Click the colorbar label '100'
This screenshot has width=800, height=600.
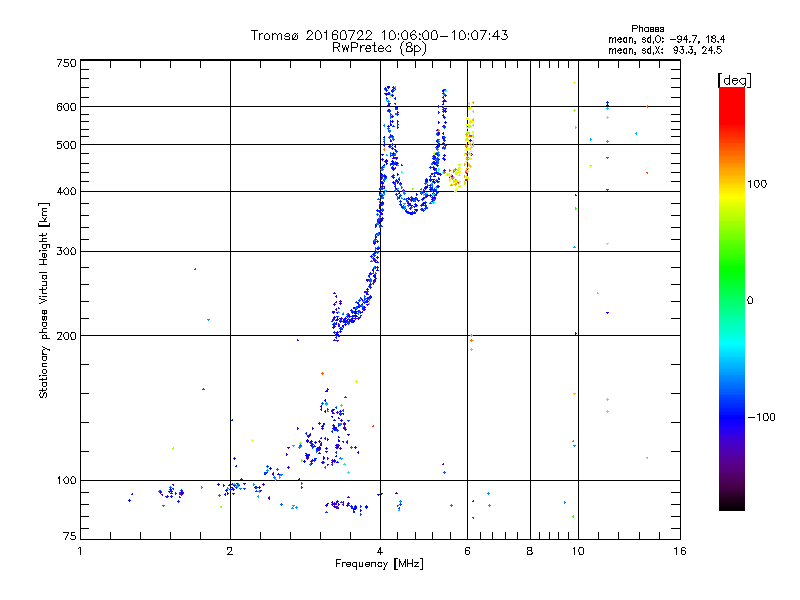[x=757, y=184]
